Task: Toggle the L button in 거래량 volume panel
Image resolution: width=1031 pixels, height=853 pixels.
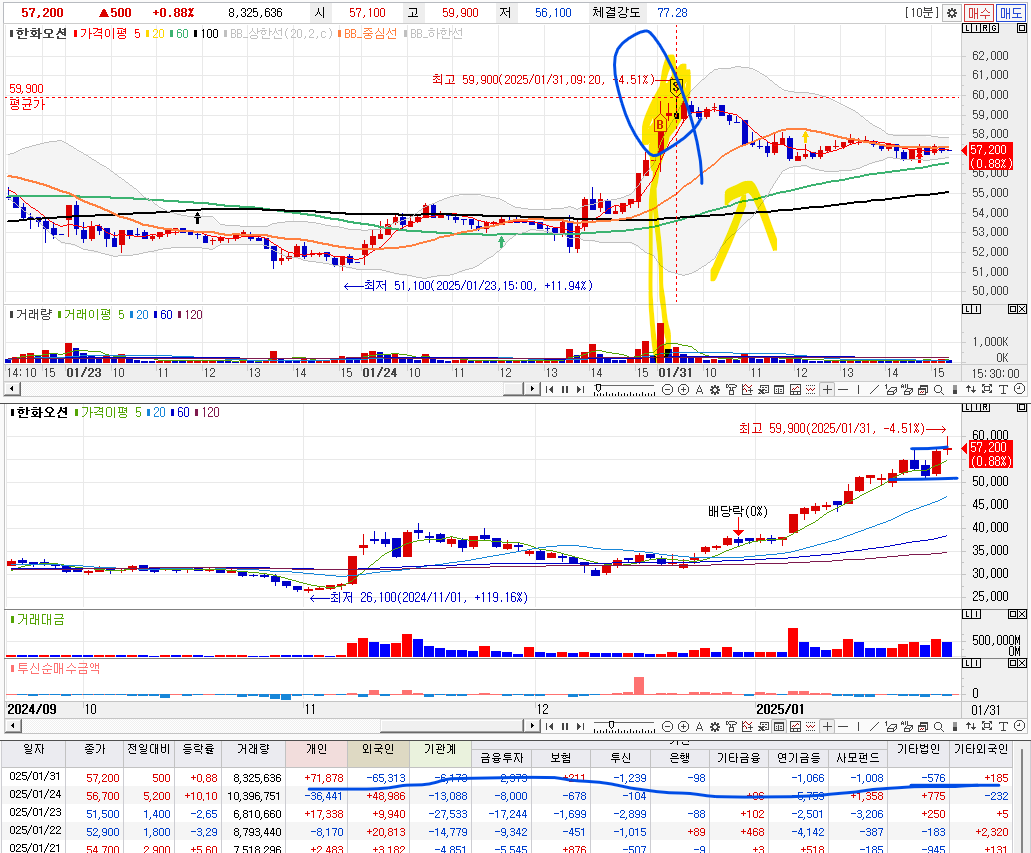Action: [x=967, y=309]
